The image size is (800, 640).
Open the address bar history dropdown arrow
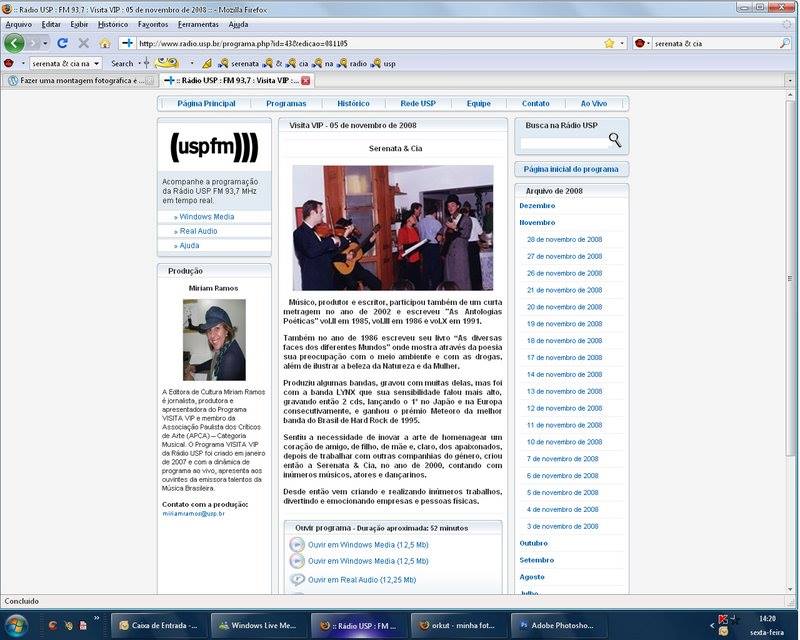click(x=622, y=43)
